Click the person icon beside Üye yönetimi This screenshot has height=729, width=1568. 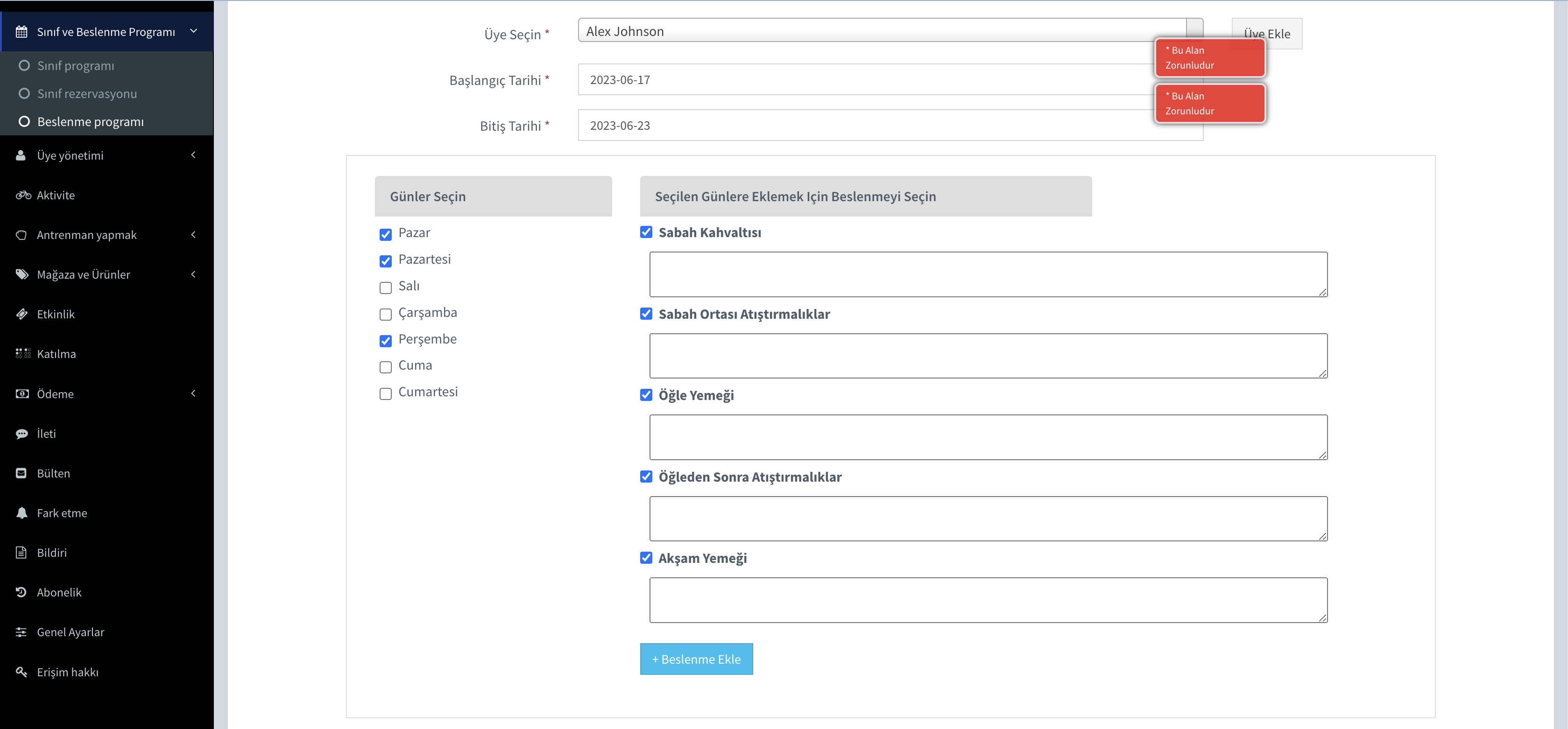pos(21,155)
